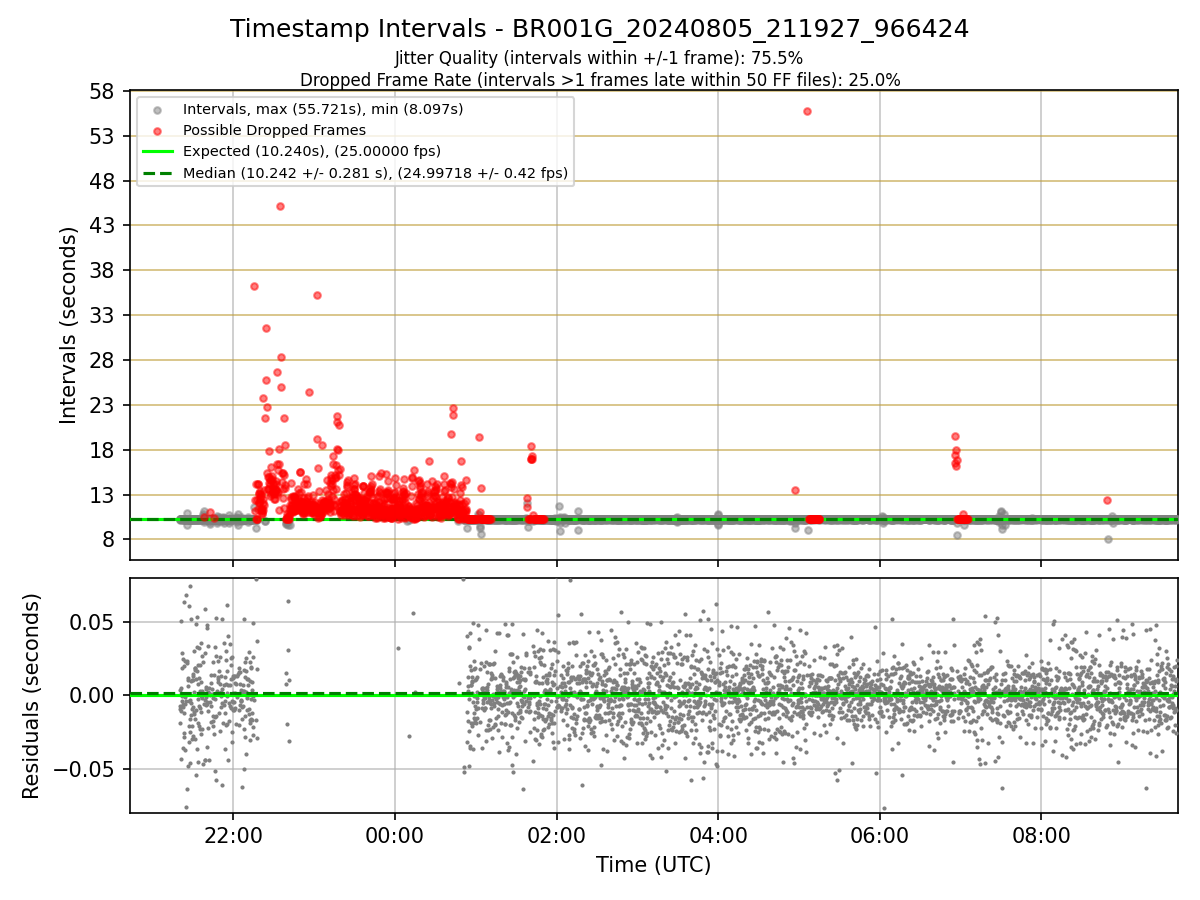The height and width of the screenshot is (900, 1200).
Task: Click the x-axis tick label "22:00"
Action: click(x=233, y=836)
